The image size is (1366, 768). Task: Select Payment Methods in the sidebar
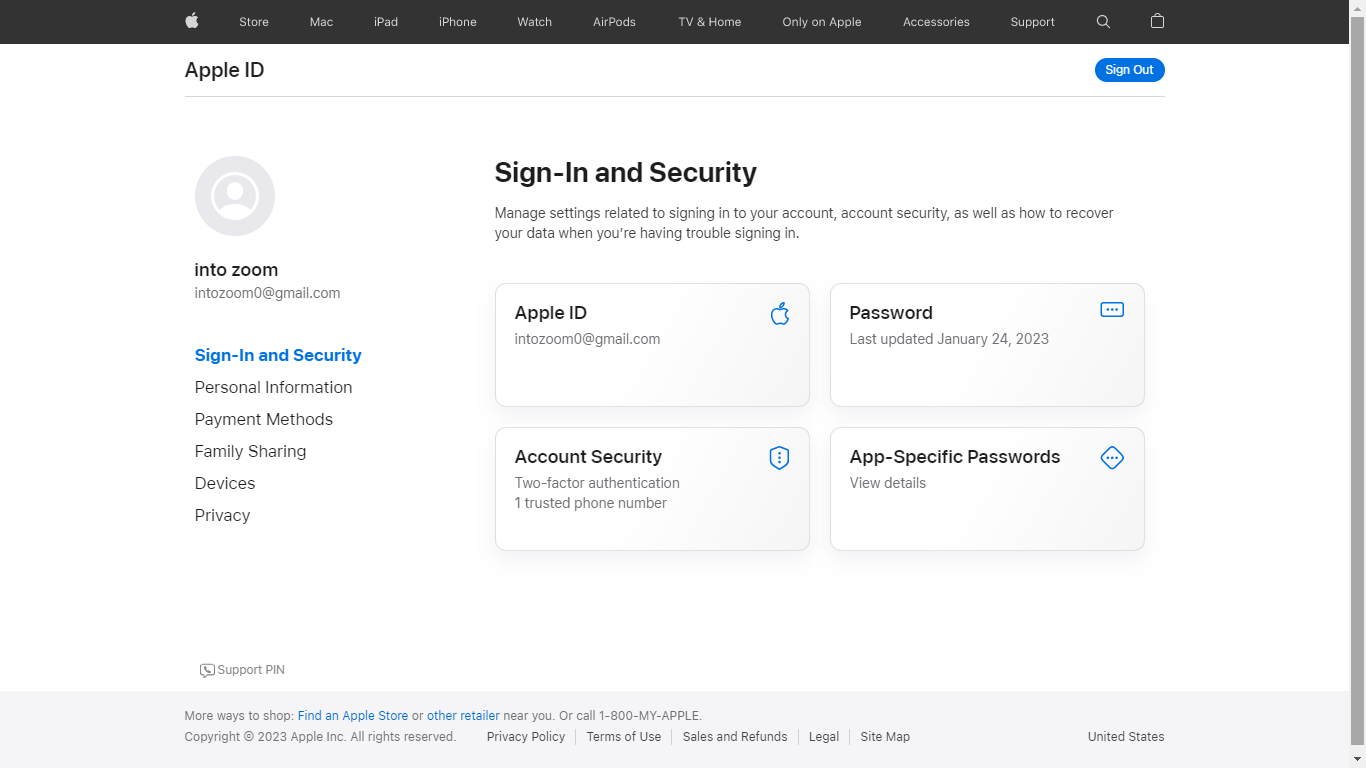coord(264,419)
